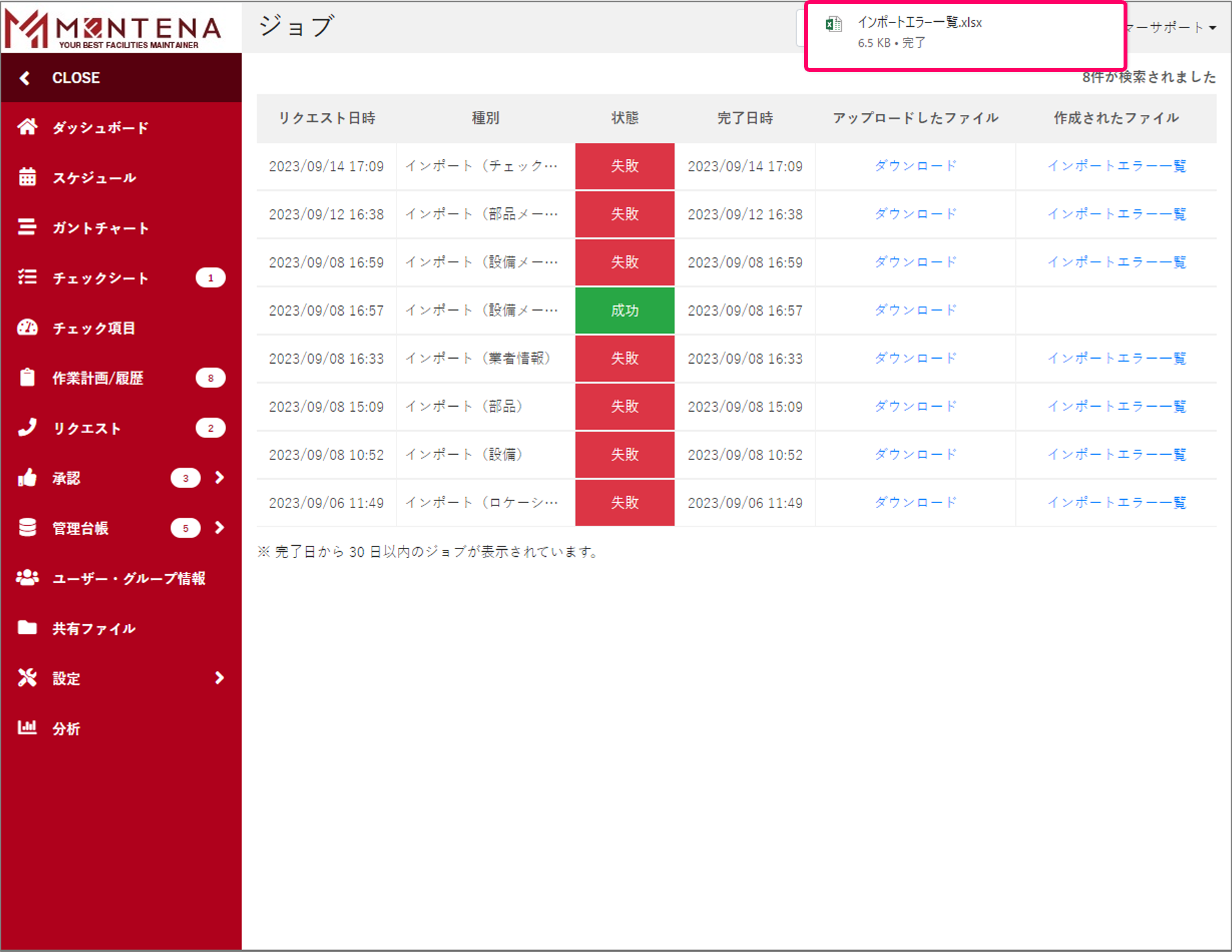Select the スケジュール calendar icon

[28, 178]
